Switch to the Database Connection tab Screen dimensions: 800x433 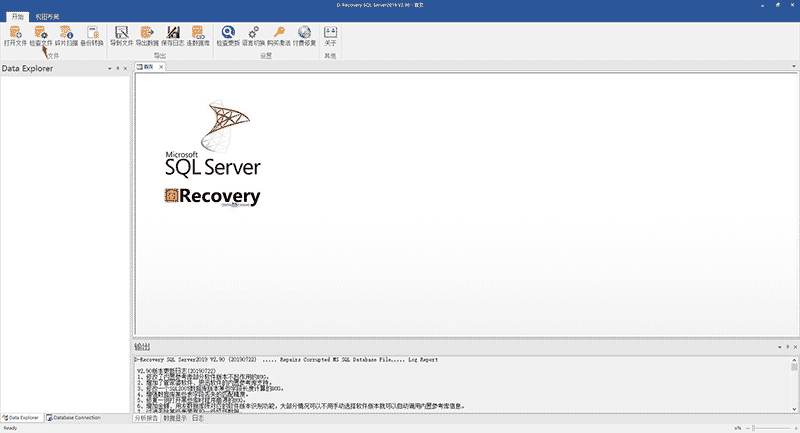click(73, 418)
